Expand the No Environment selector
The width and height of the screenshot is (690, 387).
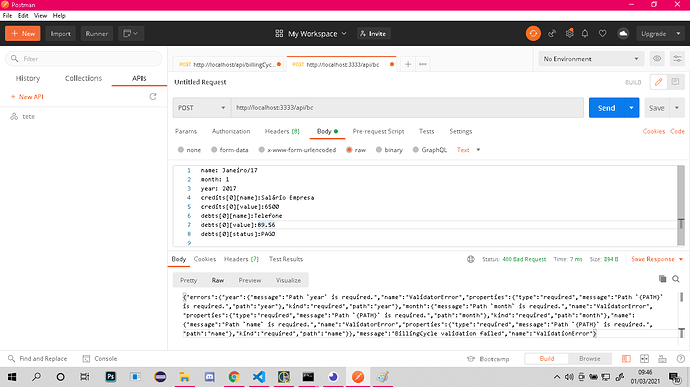pos(591,59)
